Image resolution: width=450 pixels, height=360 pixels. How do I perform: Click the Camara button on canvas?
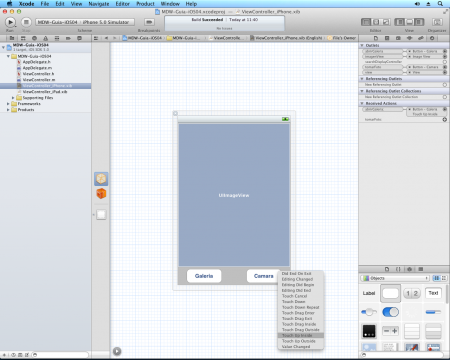263,276
